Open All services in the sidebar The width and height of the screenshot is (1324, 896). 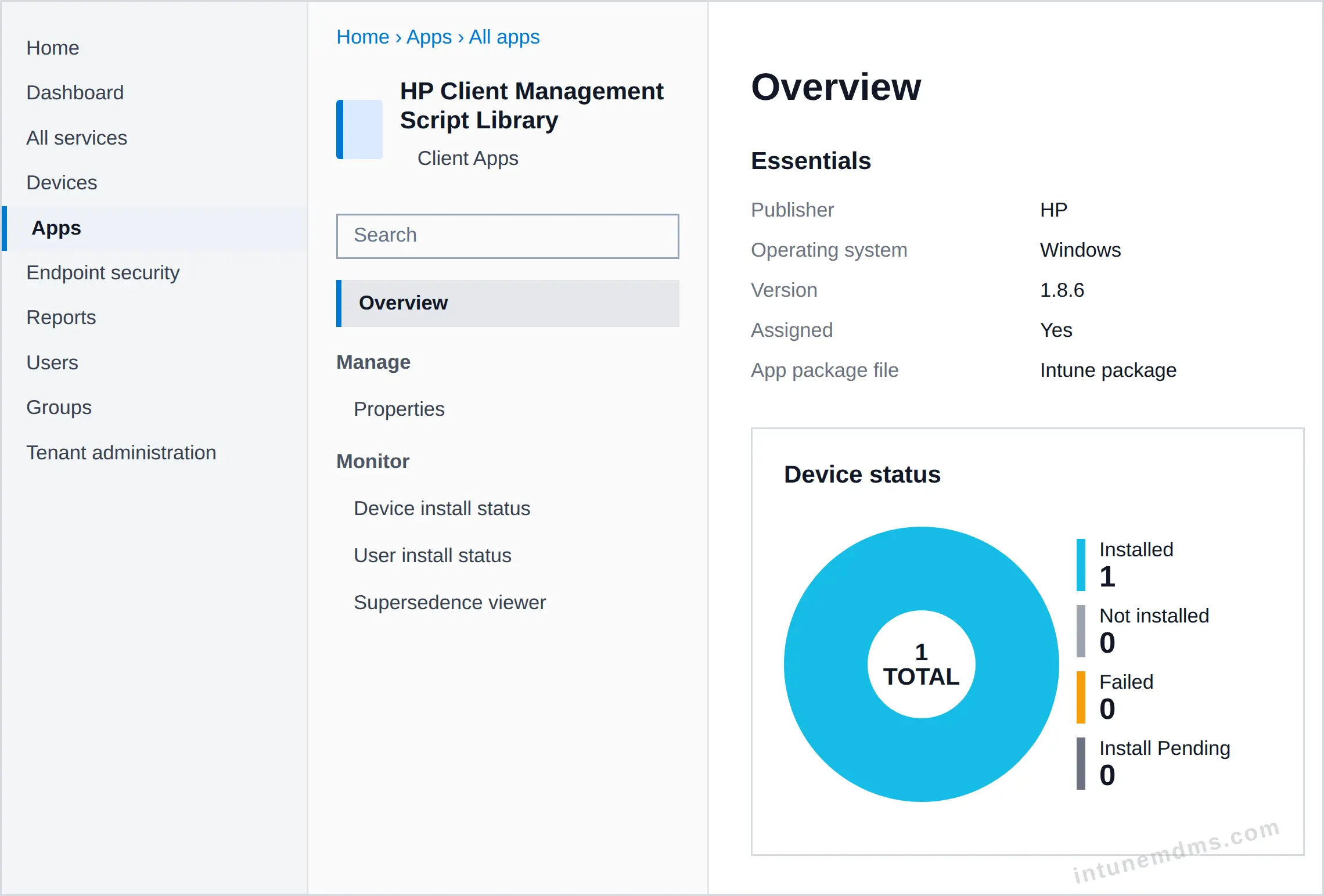(77, 138)
